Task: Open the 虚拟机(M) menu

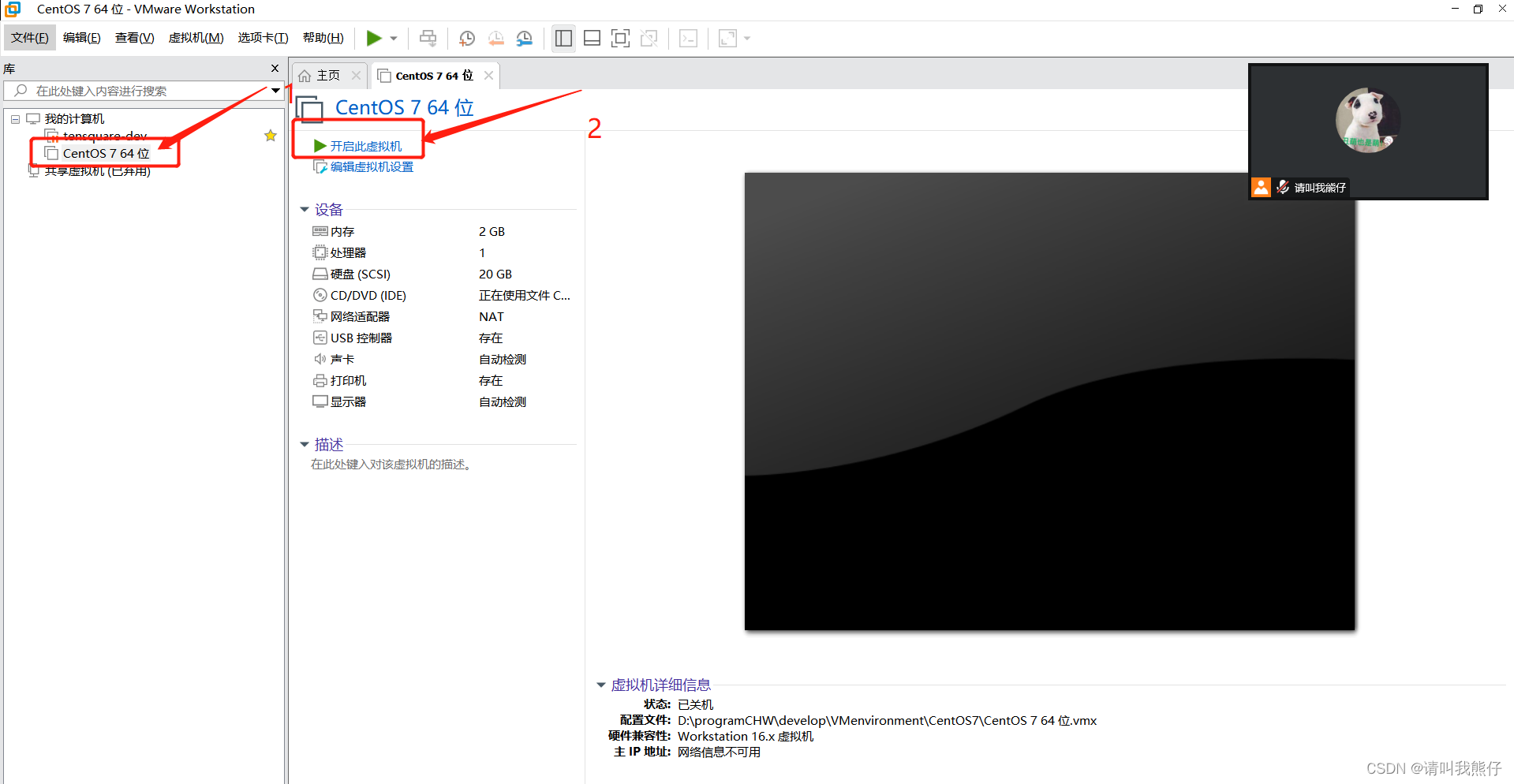Action: coord(195,37)
